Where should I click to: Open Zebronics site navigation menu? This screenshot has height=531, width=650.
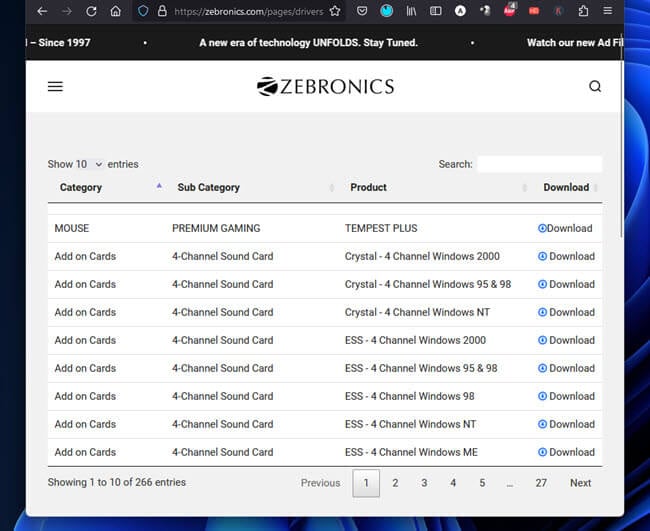55,86
